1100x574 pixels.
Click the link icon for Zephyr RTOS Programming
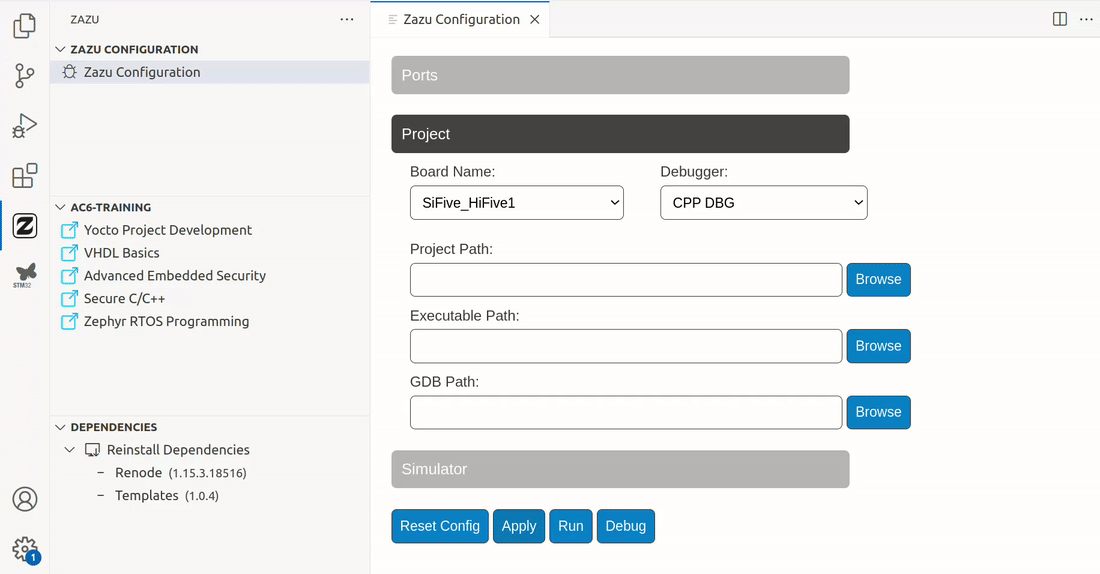tap(69, 321)
